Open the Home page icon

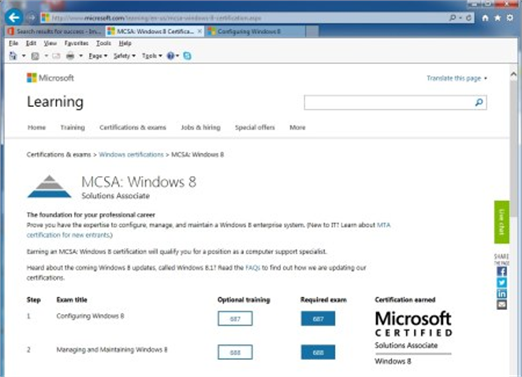pyautogui.click(x=485, y=18)
